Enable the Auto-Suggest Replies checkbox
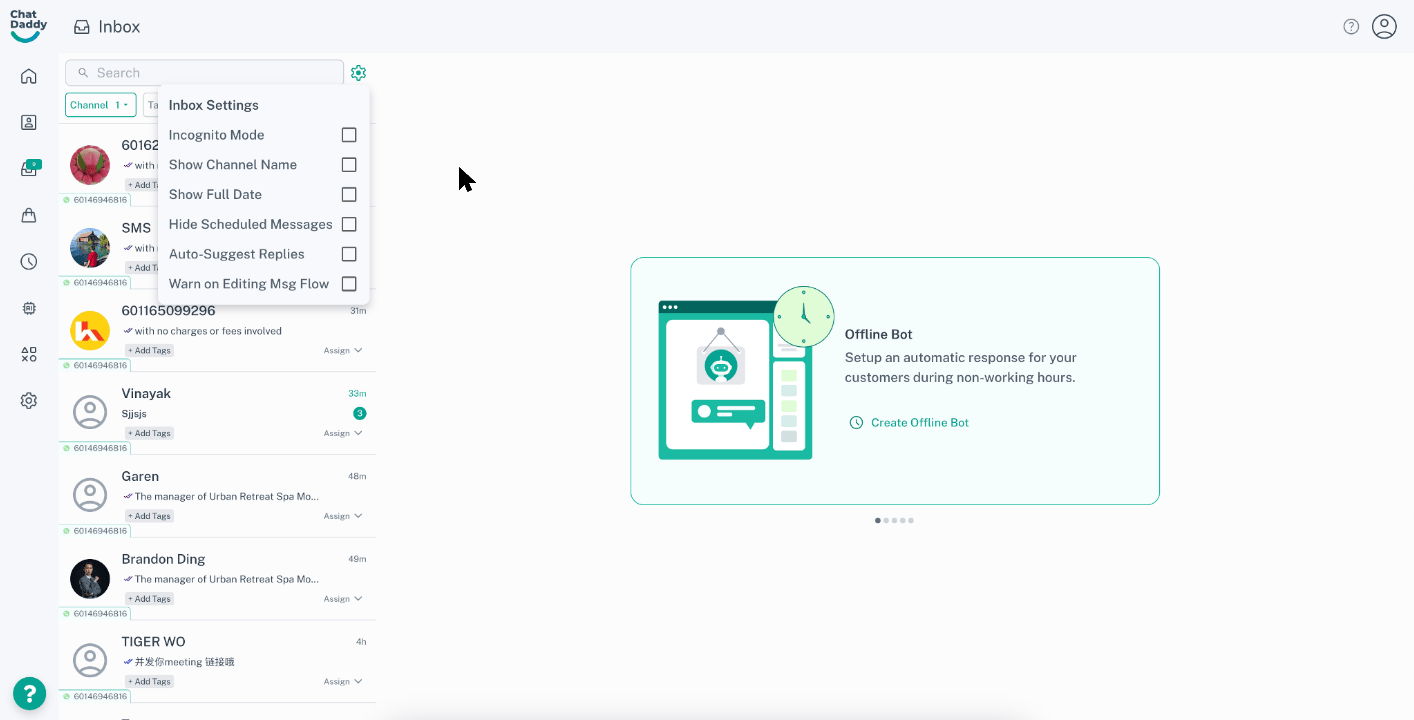 349,254
